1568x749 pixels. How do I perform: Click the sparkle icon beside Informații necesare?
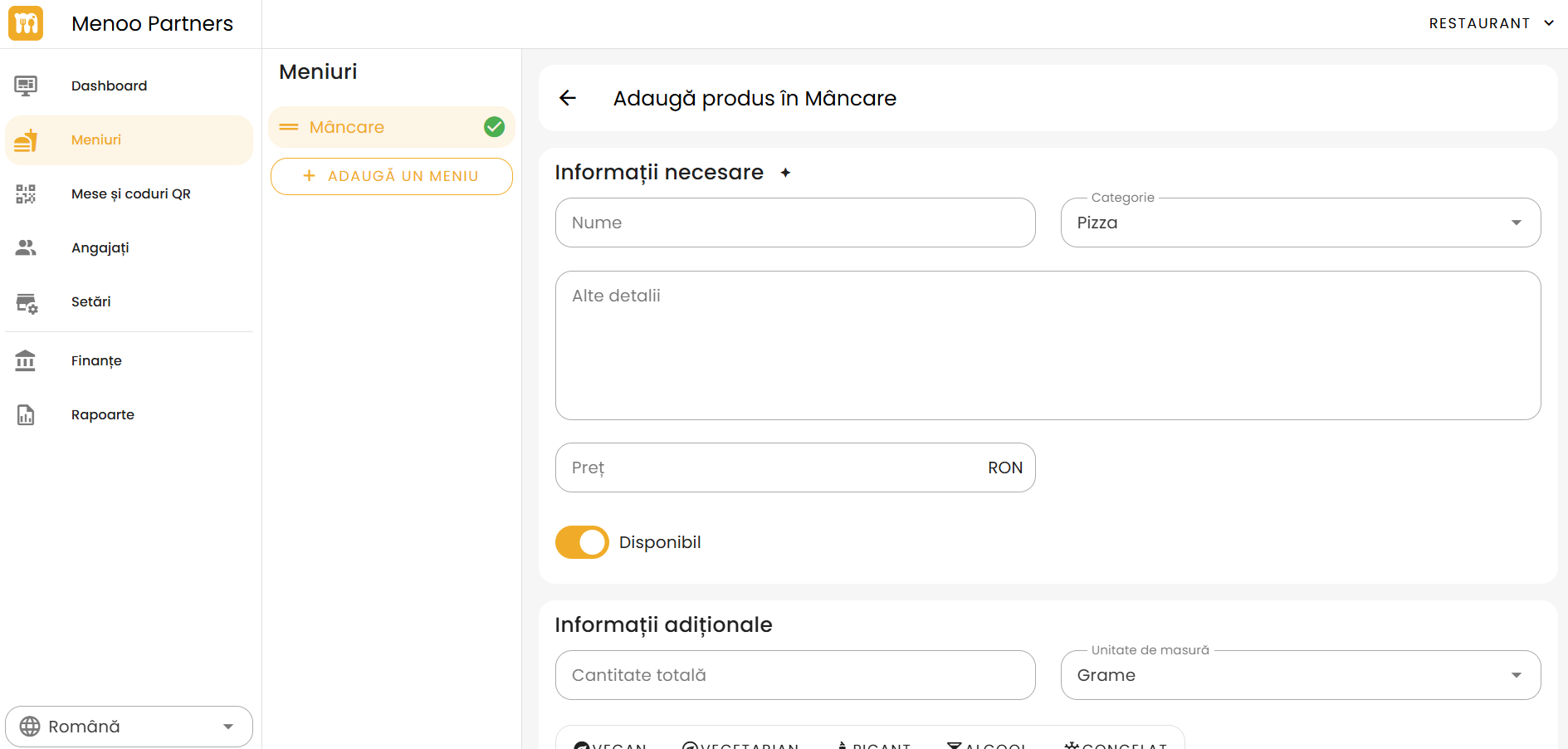(785, 173)
